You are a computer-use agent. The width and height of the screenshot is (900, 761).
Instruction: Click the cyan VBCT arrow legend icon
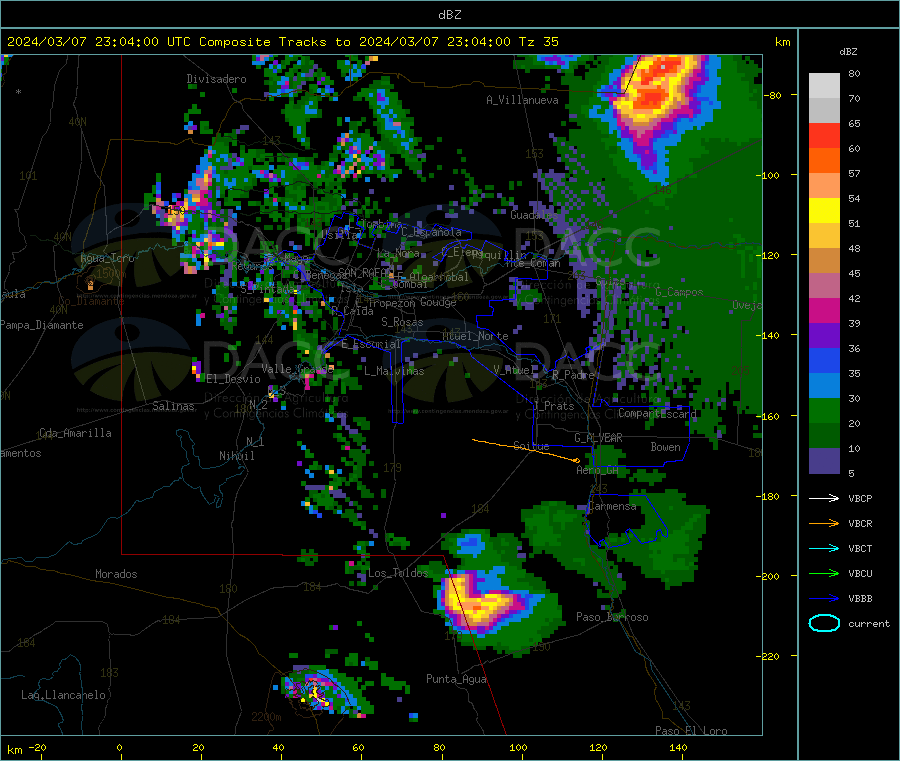pos(824,548)
